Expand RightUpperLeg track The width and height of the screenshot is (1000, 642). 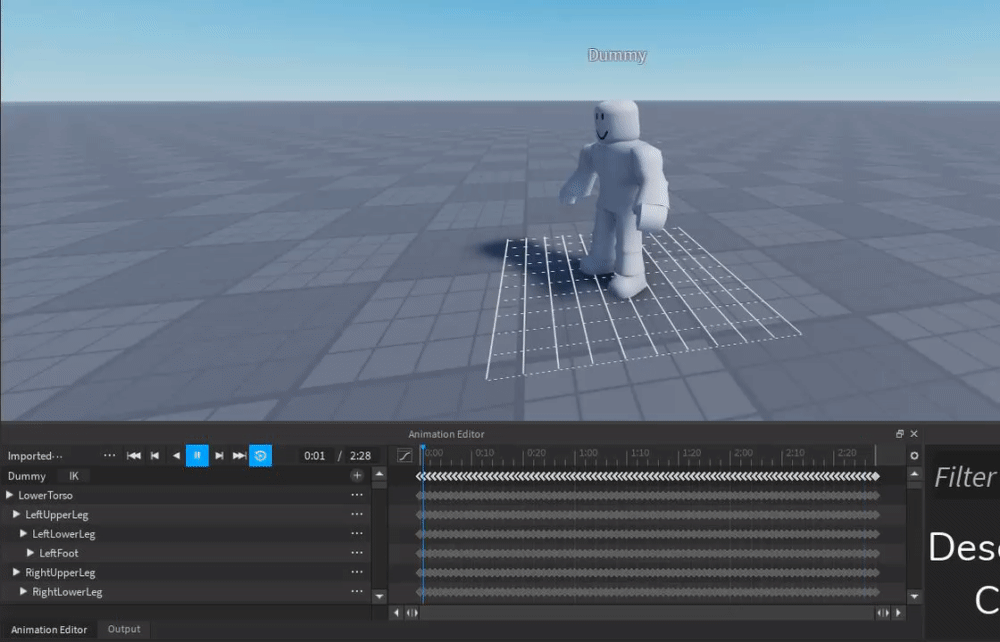(17, 572)
